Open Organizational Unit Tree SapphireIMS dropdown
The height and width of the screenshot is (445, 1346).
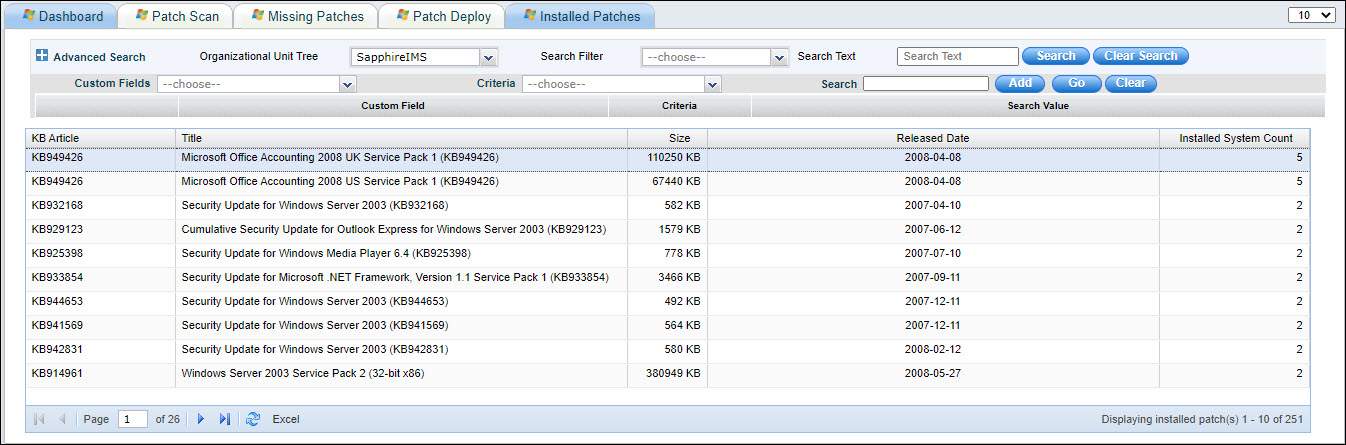pyautogui.click(x=424, y=57)
